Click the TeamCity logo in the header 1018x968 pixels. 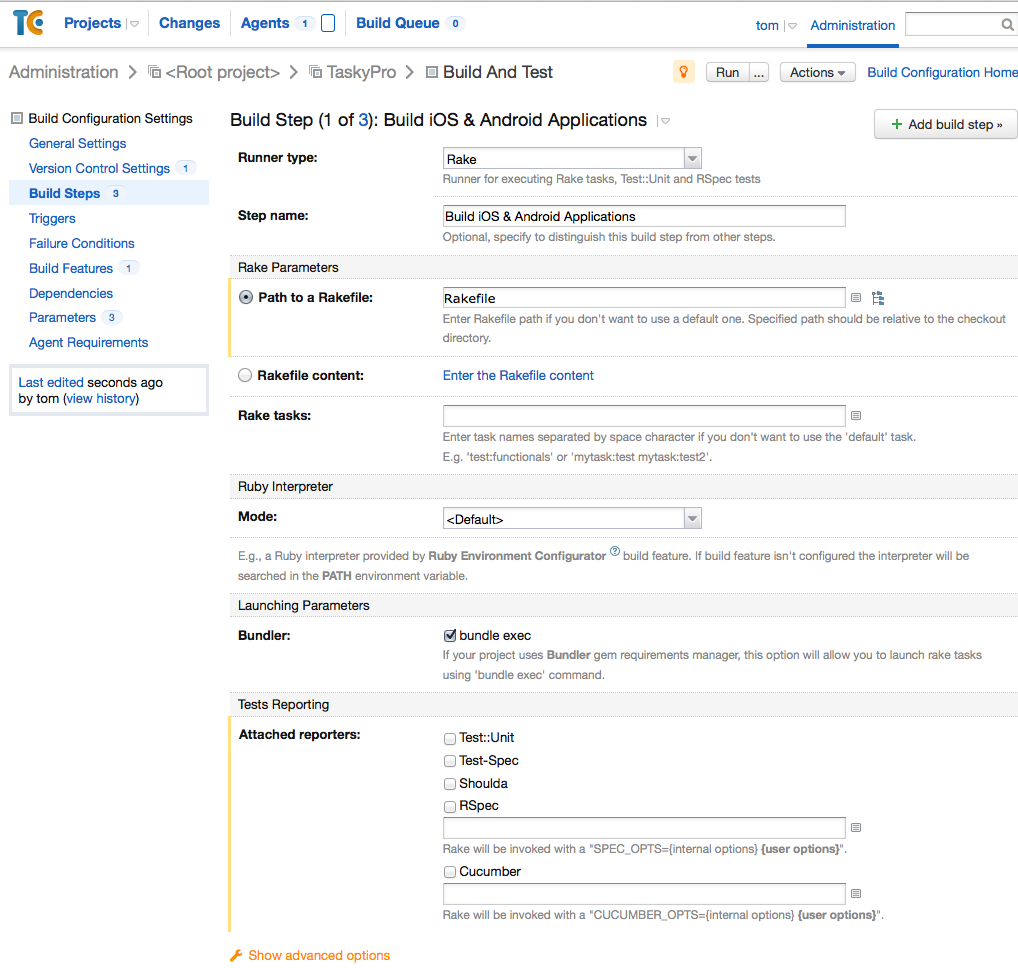pos(27,22)
